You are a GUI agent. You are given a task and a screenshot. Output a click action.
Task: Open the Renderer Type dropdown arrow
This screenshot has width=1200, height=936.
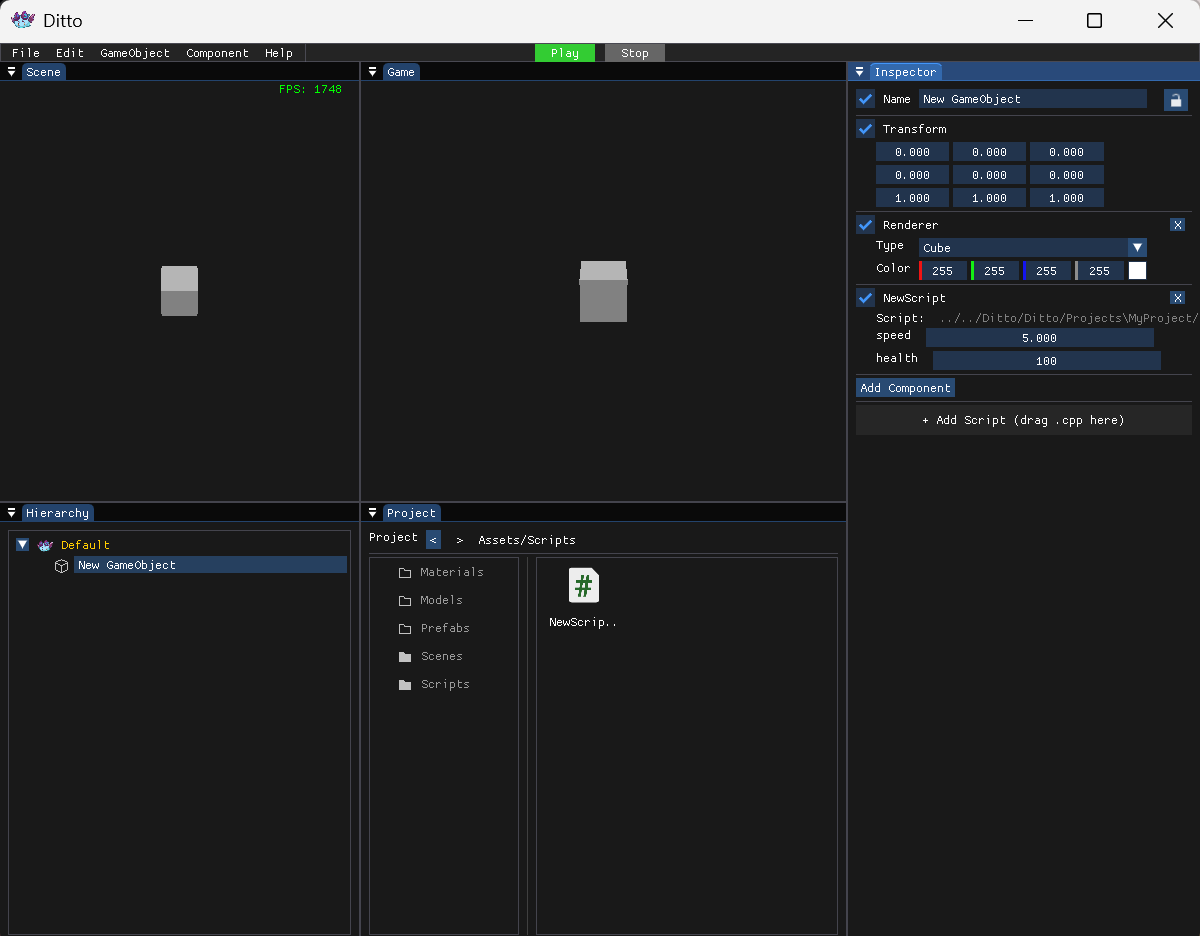[x=1137, y=247]
